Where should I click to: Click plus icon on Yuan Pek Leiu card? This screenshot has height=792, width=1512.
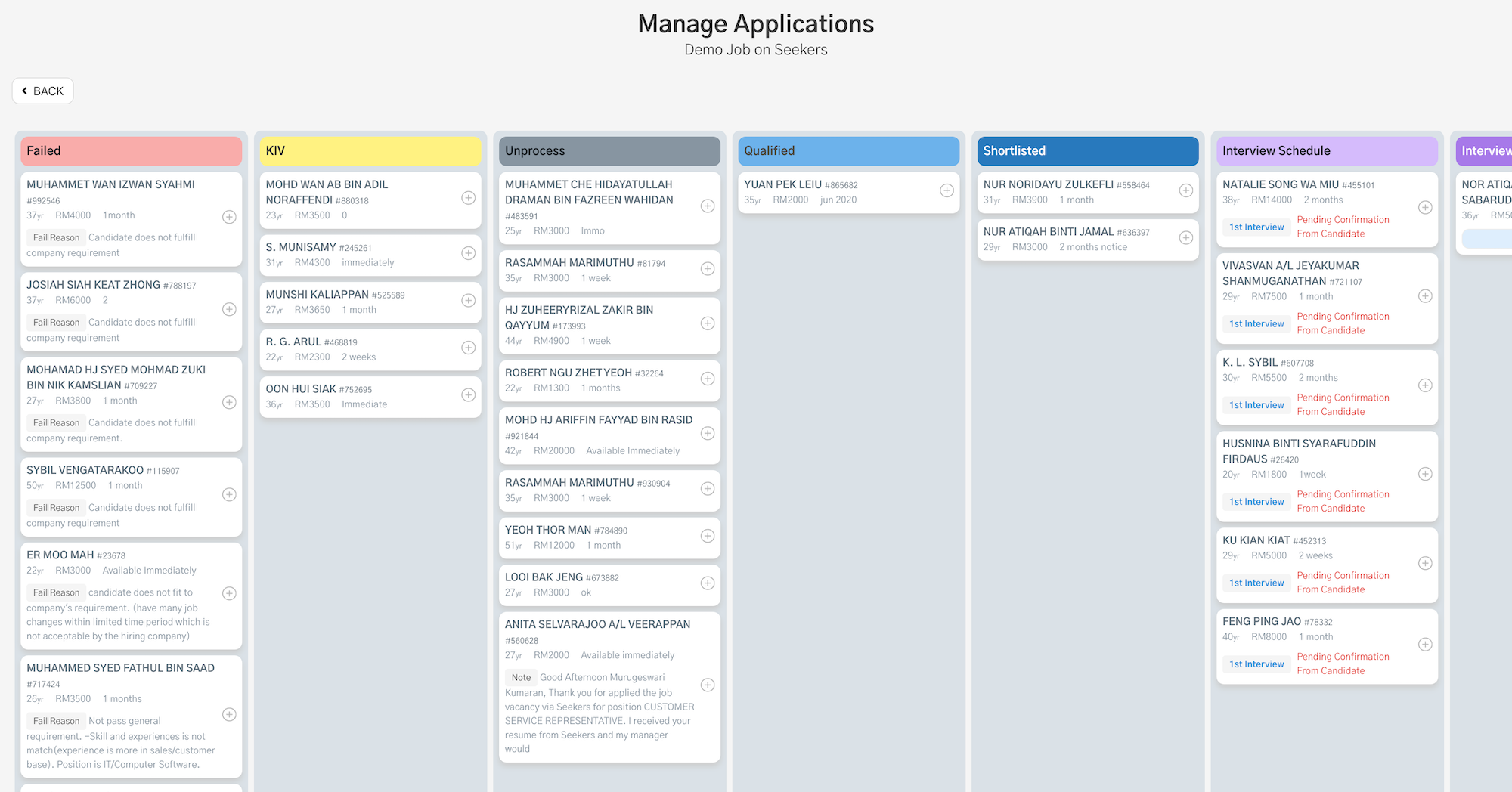[947, 190]
